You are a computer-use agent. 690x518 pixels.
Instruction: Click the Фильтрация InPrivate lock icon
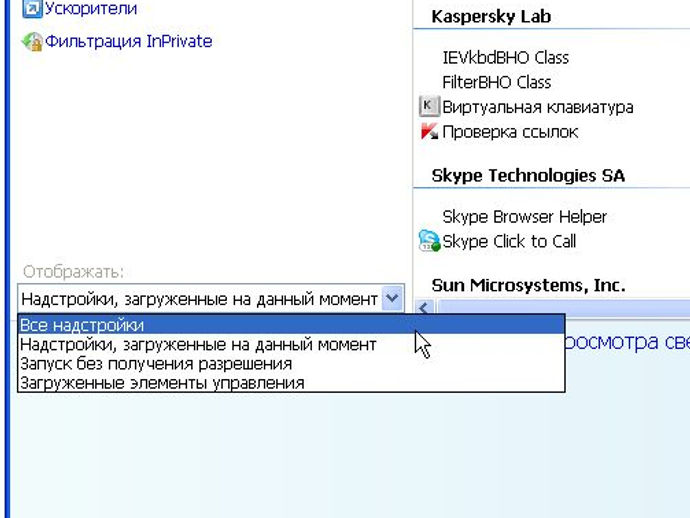pyautogui.click(x=32, y=42)
